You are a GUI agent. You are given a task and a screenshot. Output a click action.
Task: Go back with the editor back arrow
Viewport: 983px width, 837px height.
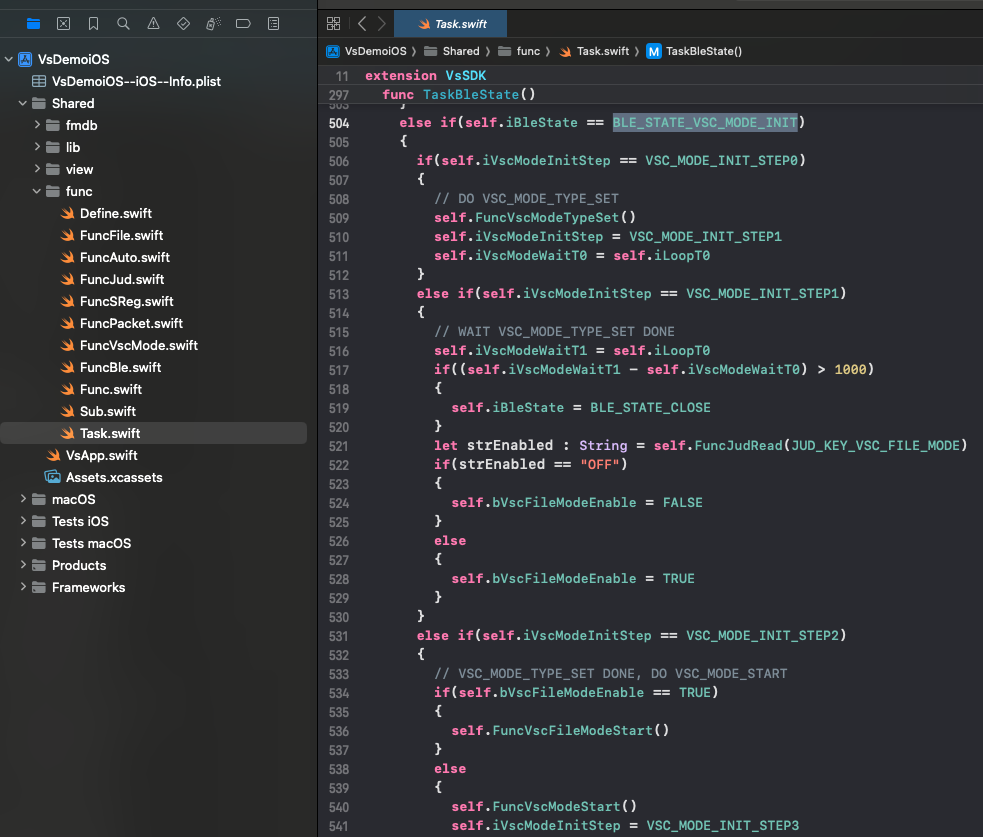tap(362, 23)
